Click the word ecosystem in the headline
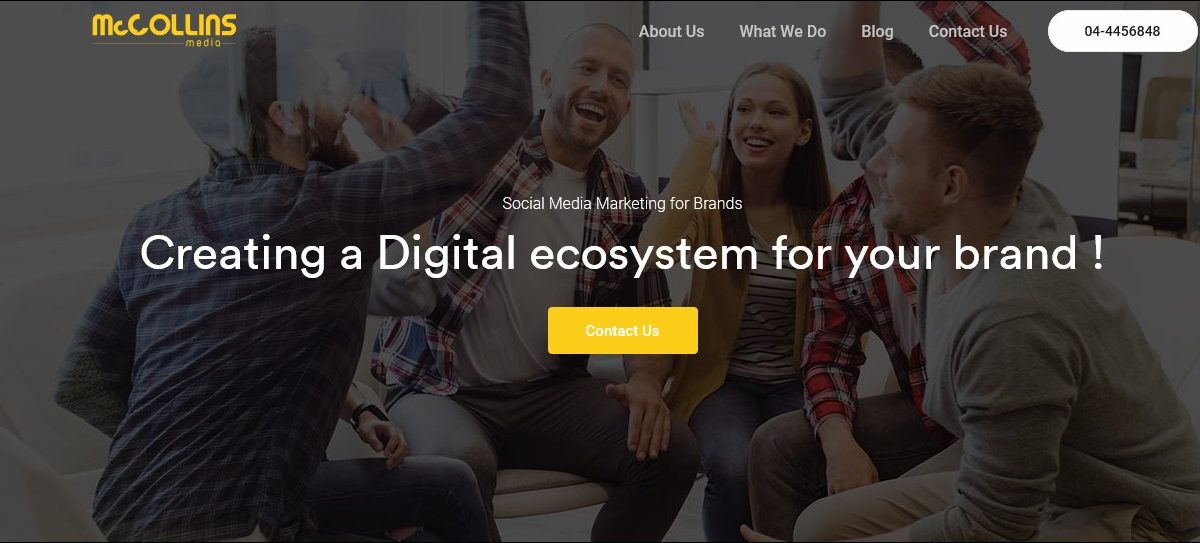This screenshot has width=1200, height=543. pos(644,256)
